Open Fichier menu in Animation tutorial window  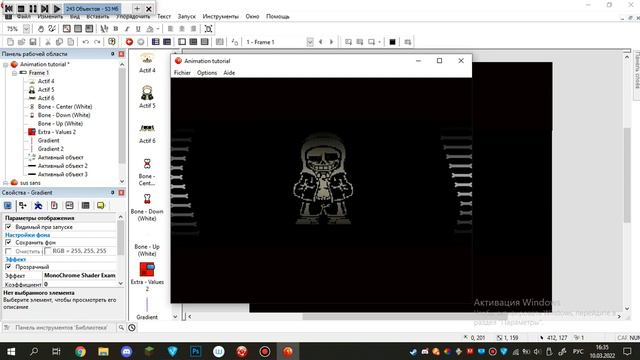click(182, 73)
